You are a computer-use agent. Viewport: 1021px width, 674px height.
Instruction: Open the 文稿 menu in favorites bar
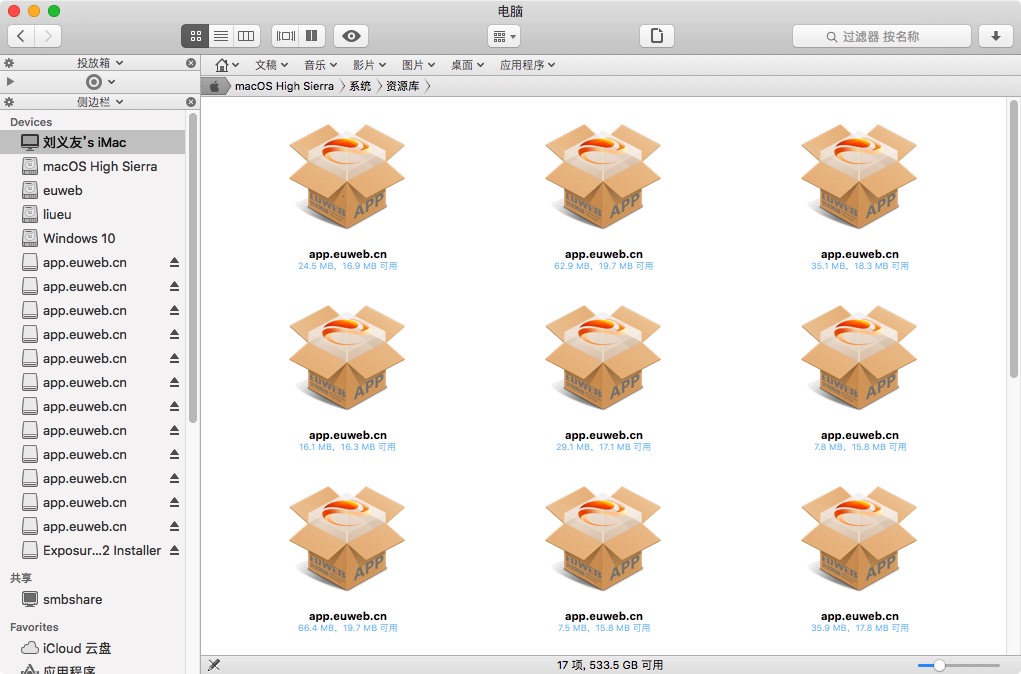coord(272,65)
